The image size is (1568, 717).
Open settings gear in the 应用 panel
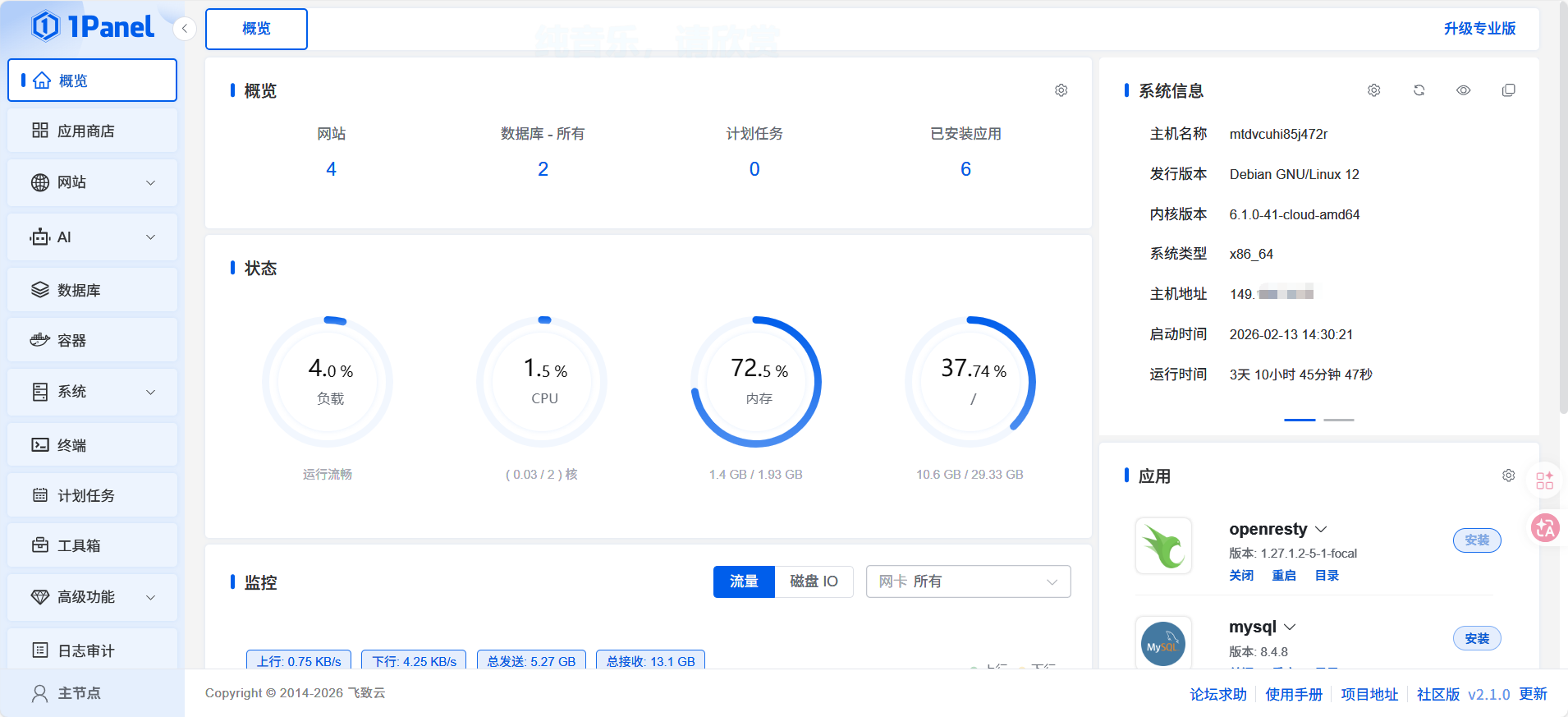1508,476
